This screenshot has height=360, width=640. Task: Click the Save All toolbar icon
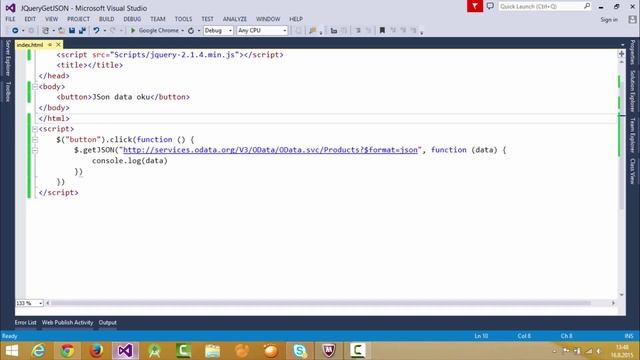tap(82, 31)
